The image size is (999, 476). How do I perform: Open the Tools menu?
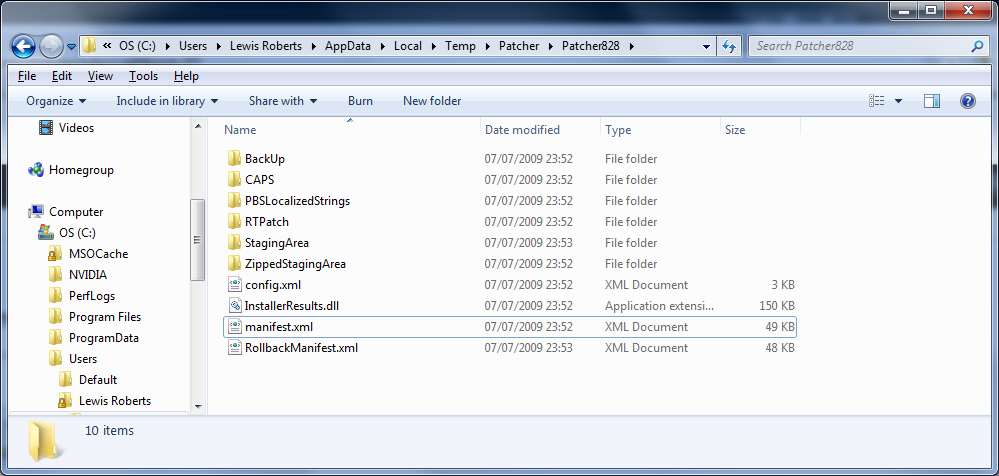(x=143, y=76)
